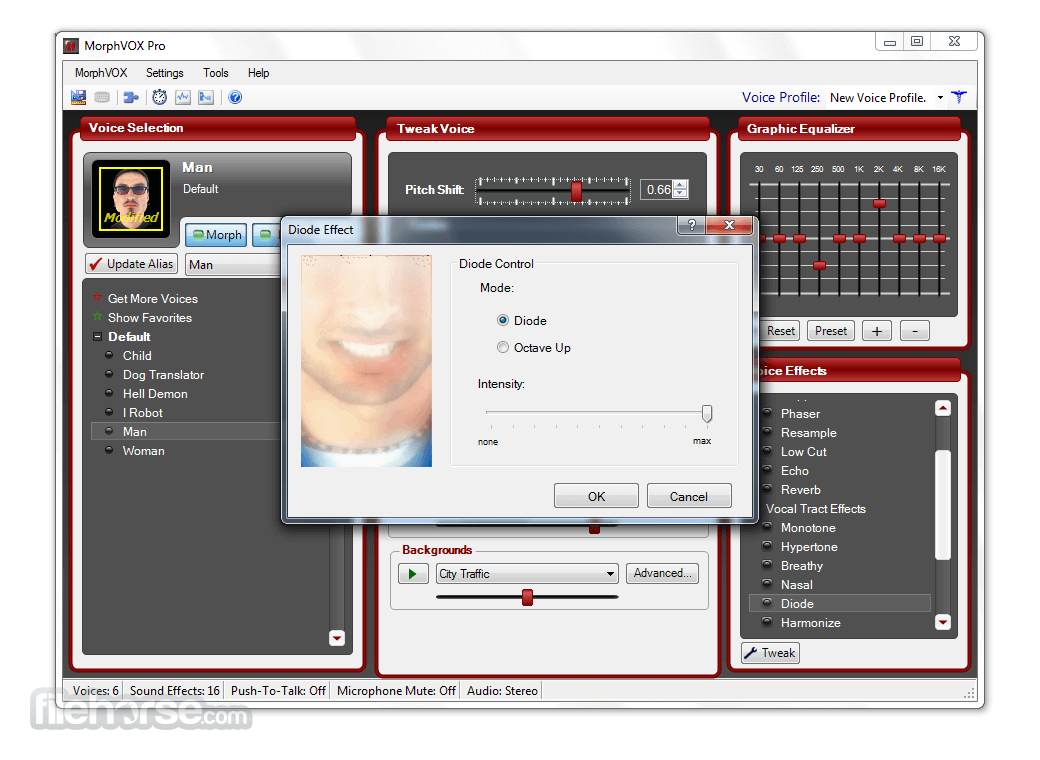Click the Diode Effect dialog help button
Screen dimensions: 1040x760
[x=692, y=225]
